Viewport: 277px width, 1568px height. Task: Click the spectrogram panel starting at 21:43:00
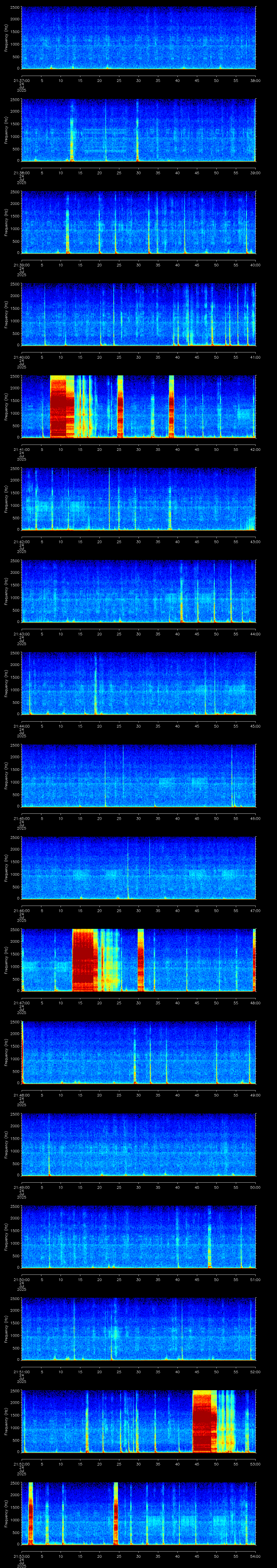coord(139,591)
